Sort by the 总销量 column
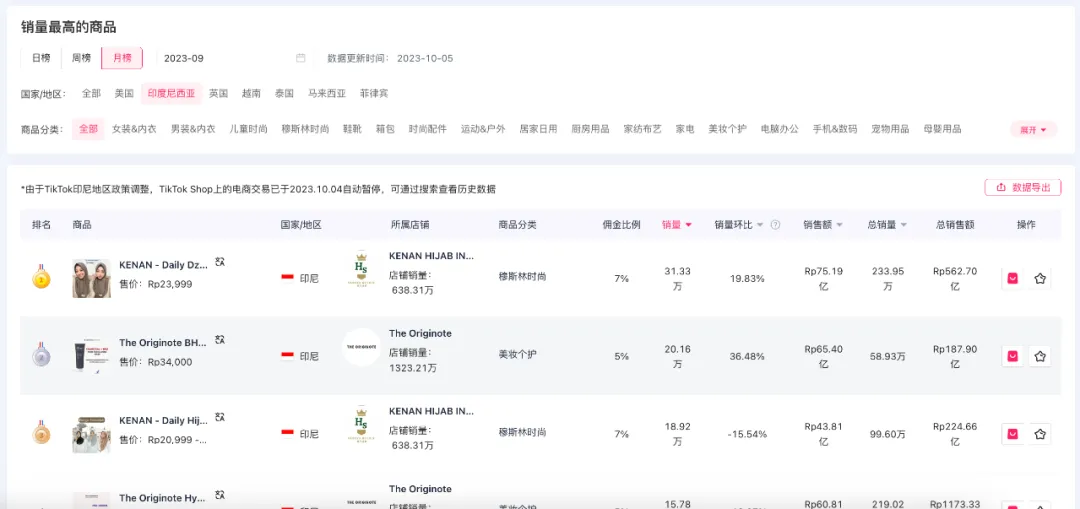1080x509 pixels. pos(887,225)
